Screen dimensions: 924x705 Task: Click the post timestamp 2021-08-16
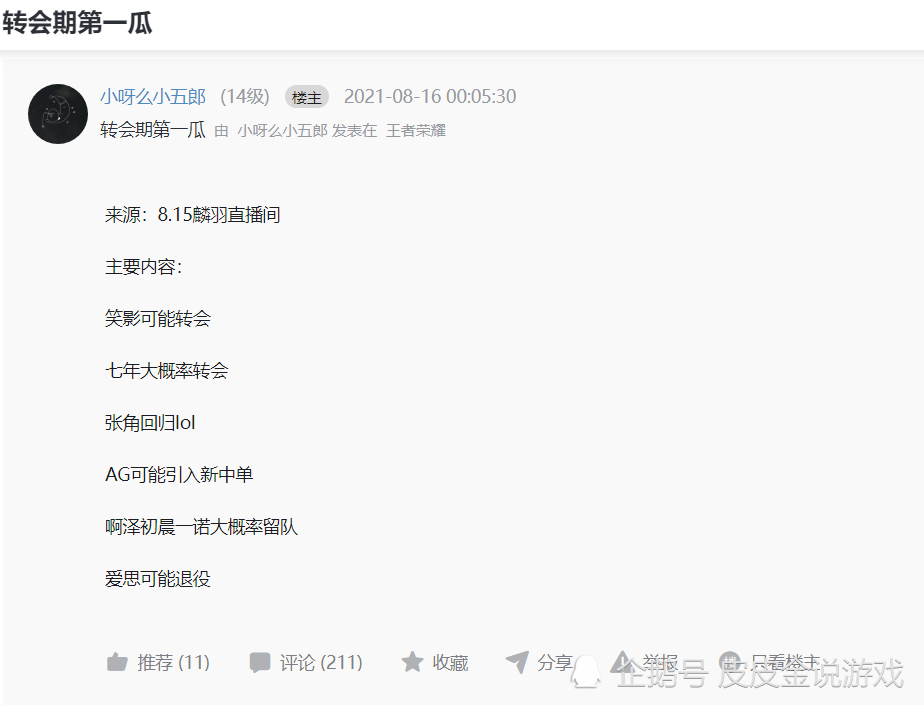(x=430, y=97)
